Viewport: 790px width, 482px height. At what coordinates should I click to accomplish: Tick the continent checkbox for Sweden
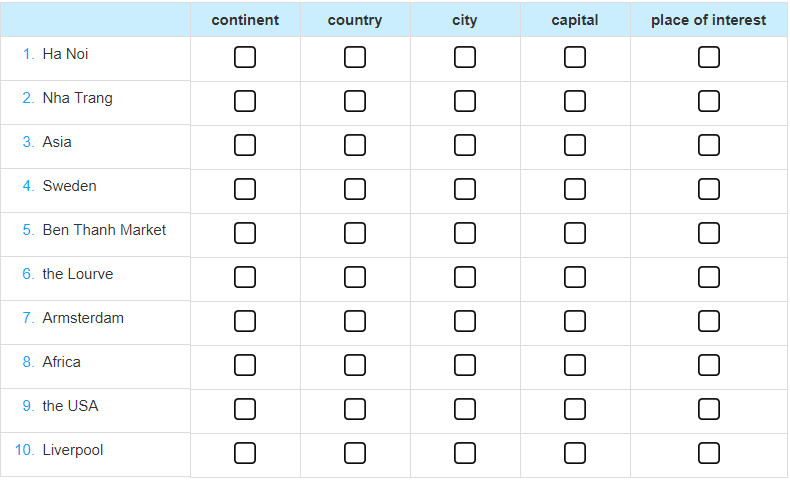[245, 189]
